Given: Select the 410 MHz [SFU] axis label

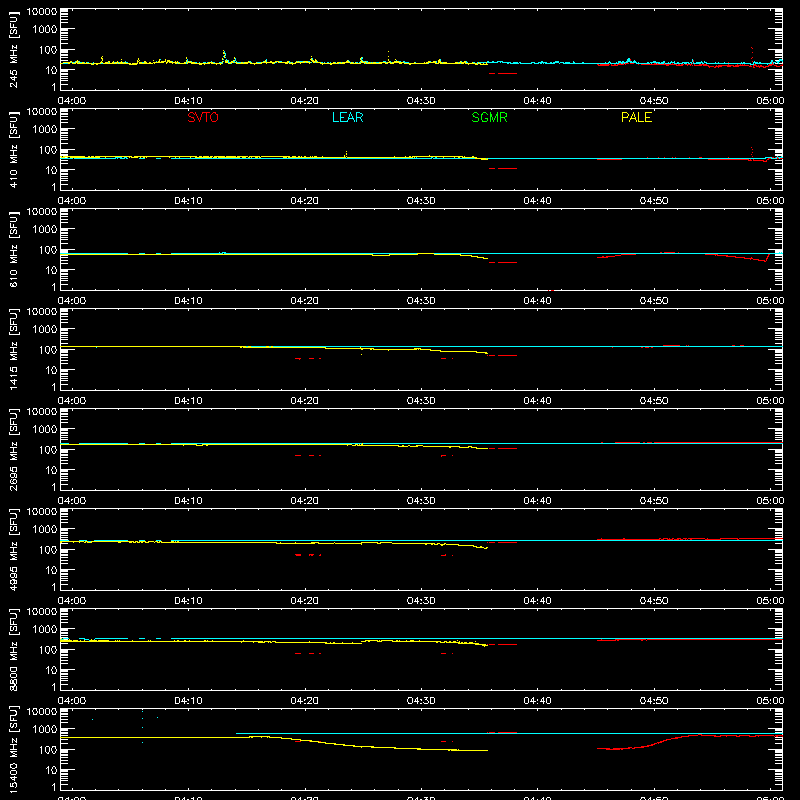Looking at the screenshot, I should (13, 150).
